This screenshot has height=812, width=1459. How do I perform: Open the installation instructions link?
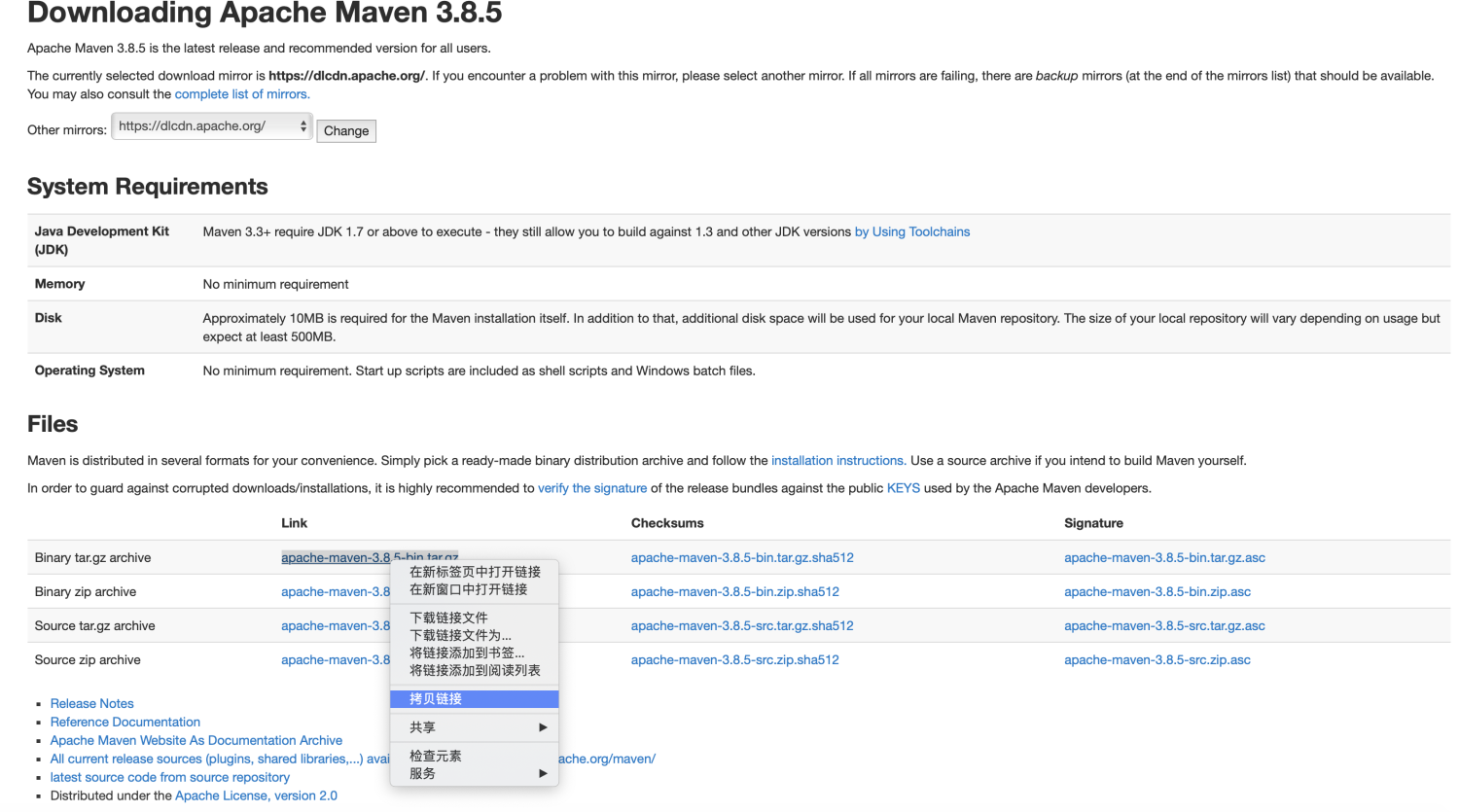[838, 461]
